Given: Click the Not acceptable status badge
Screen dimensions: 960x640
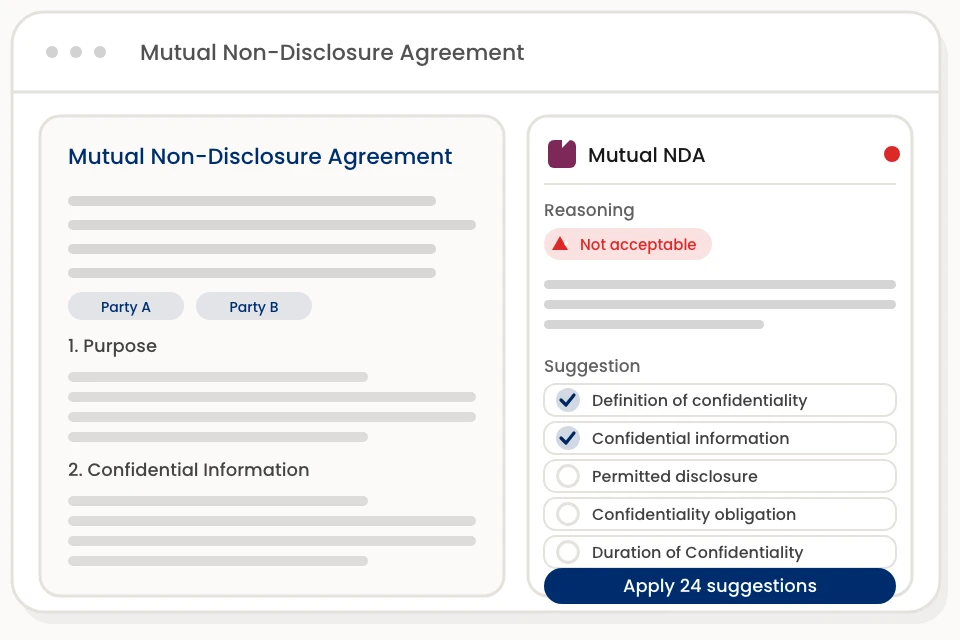Looking at the screenshot, I should [x=628, y=244].
